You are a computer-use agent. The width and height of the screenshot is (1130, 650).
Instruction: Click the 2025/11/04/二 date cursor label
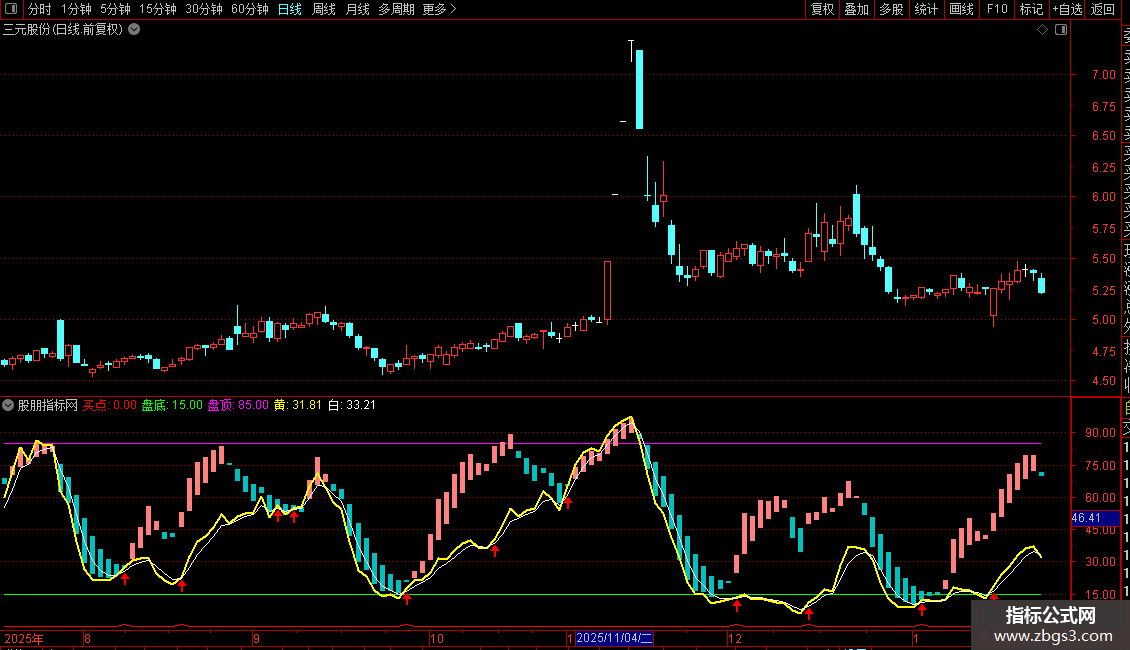[614, 638]
